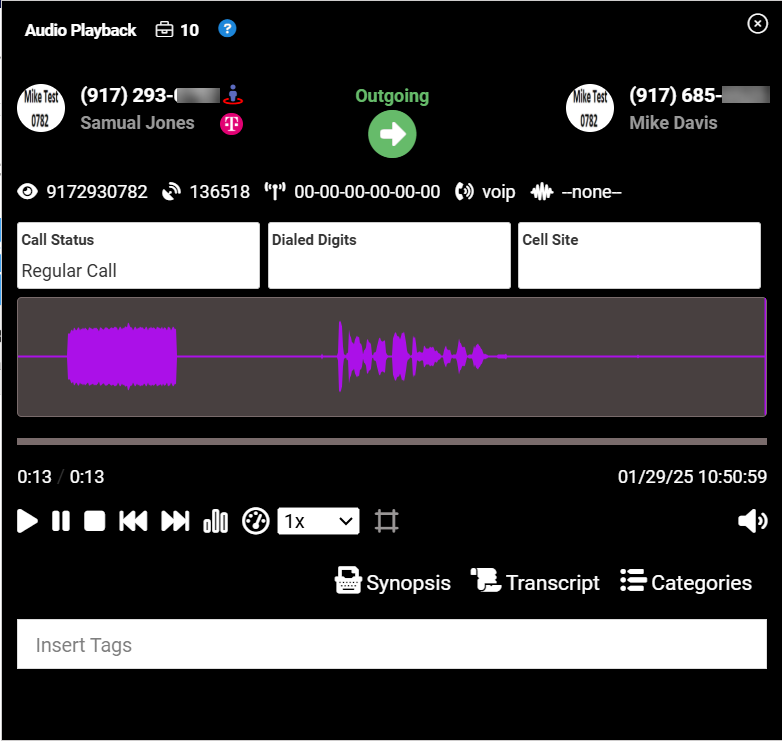Click the Play button

[x=28, y=521]
